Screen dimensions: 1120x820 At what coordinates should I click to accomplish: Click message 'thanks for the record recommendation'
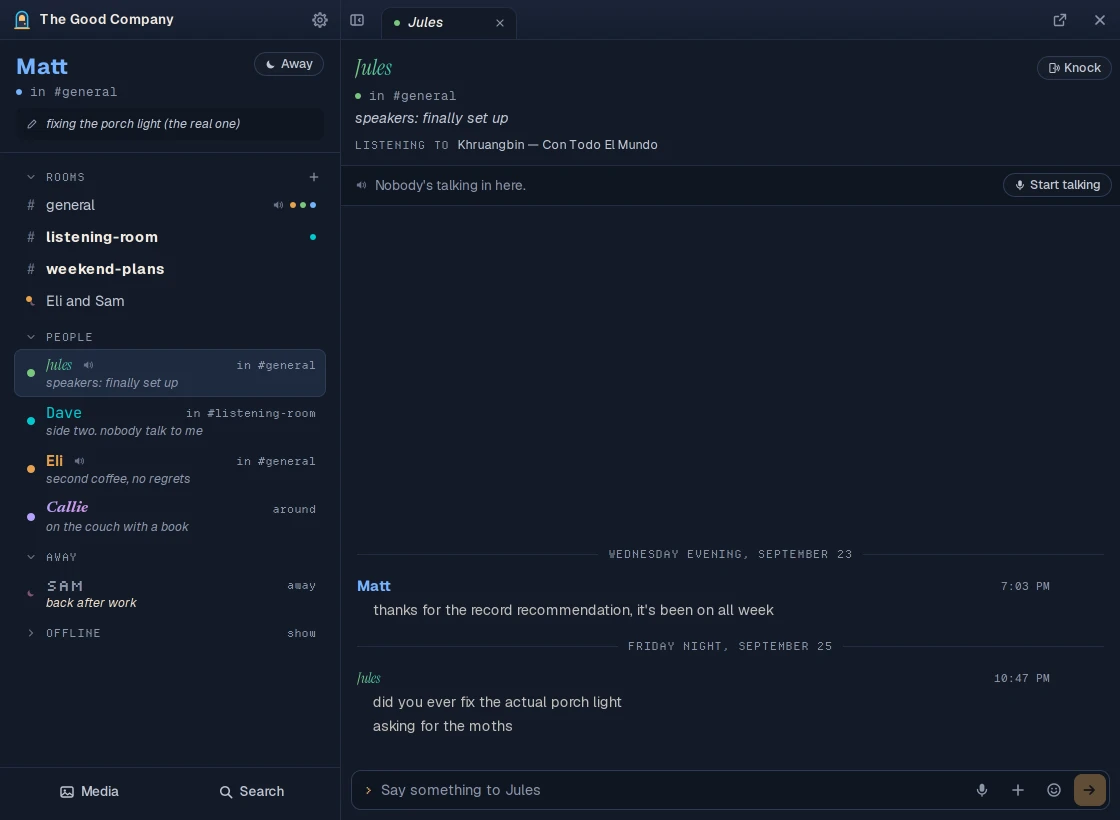click(x=574, y=610)
